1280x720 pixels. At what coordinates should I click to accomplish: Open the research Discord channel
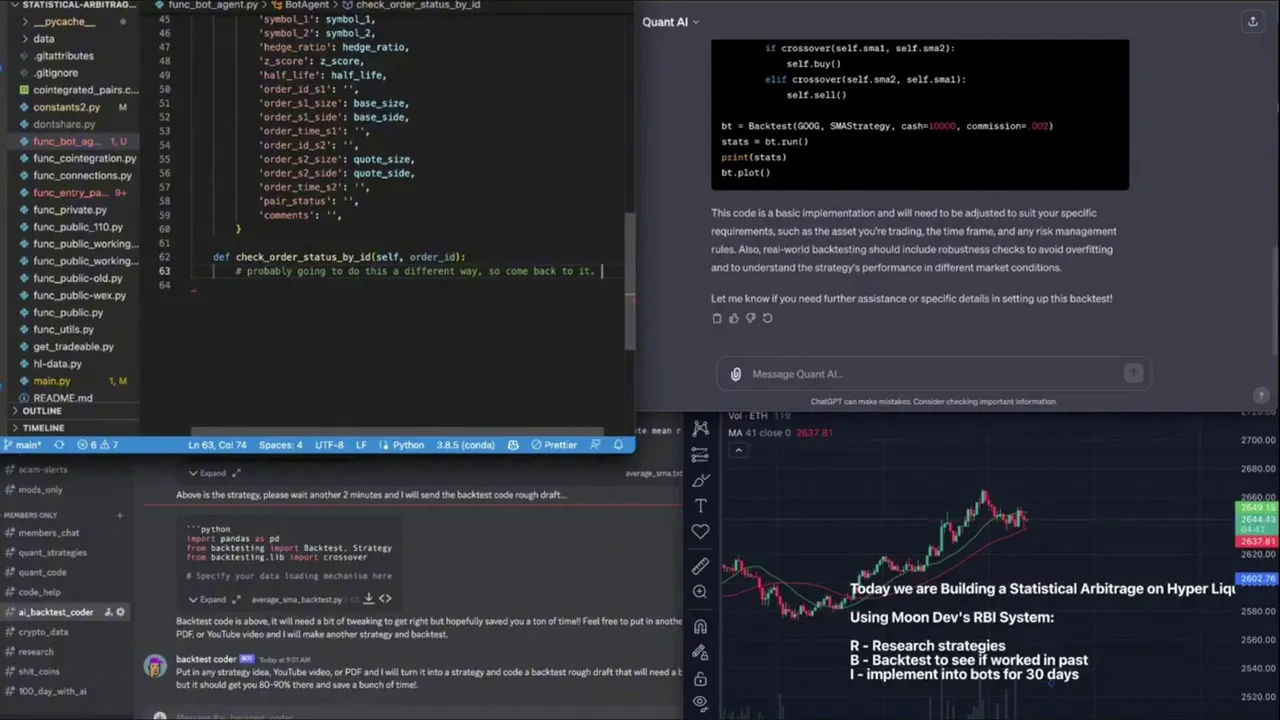click(36, 652)
